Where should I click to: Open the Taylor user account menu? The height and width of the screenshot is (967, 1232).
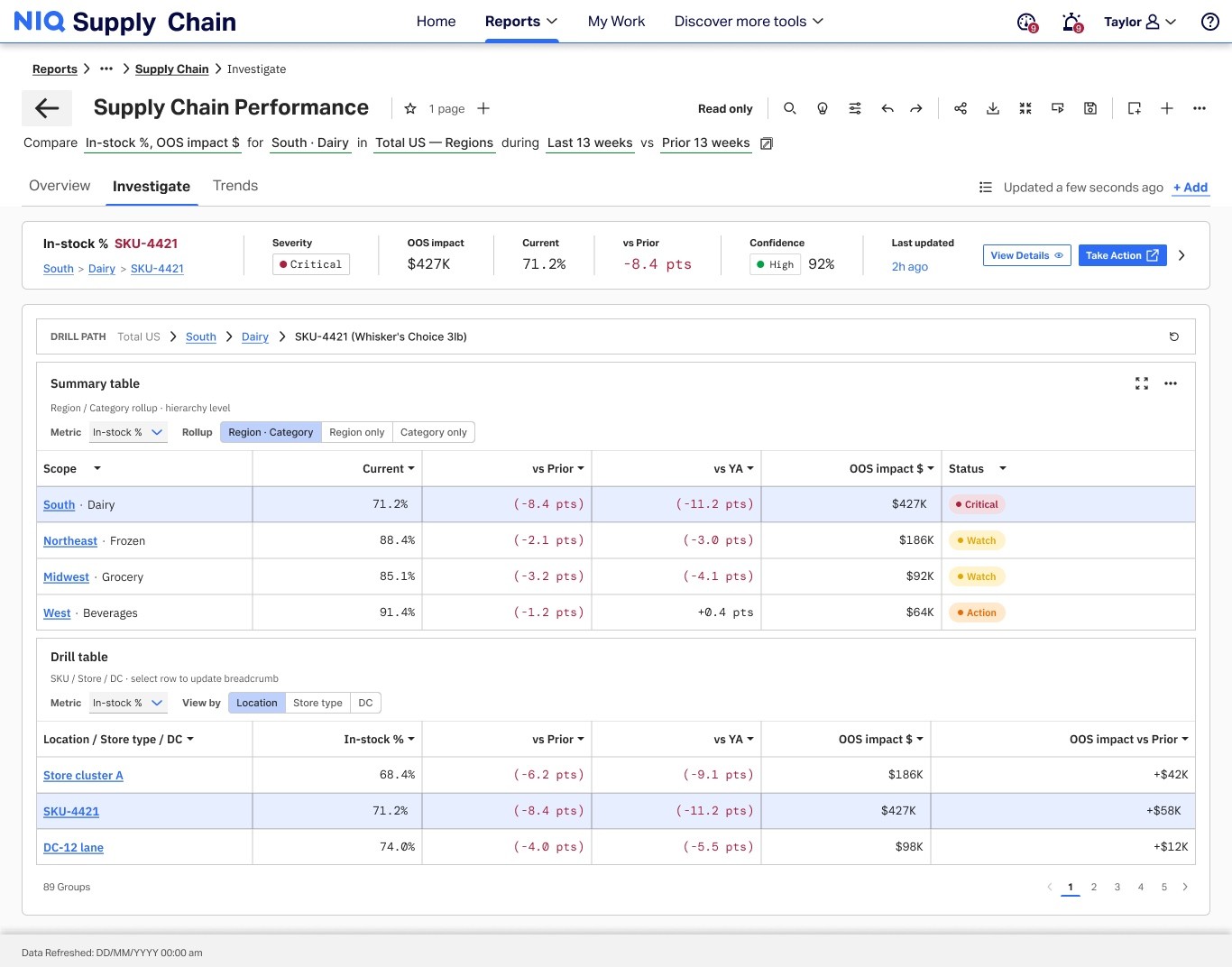pos(1140,22)
